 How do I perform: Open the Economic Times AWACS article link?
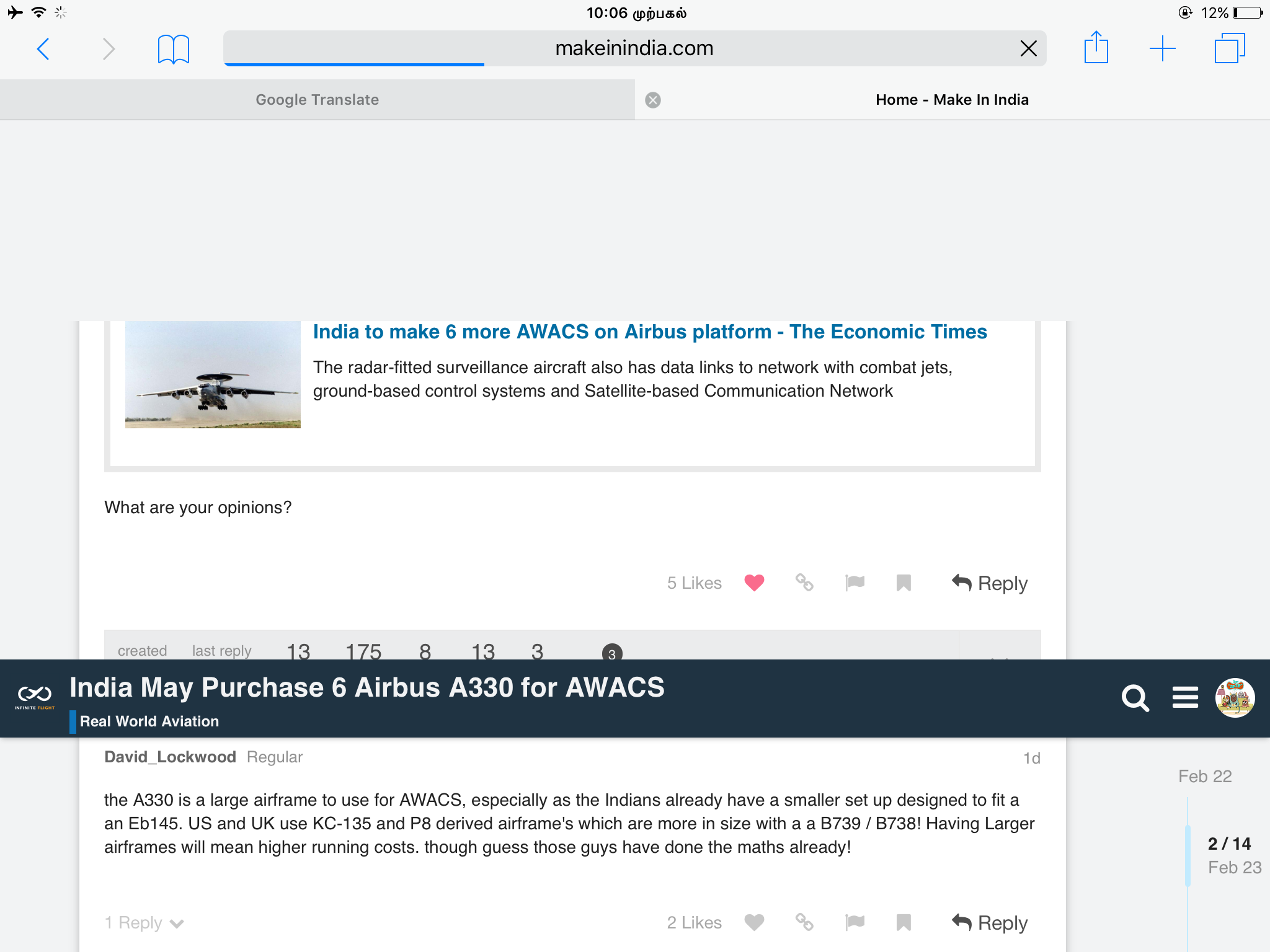pos(649,332)
